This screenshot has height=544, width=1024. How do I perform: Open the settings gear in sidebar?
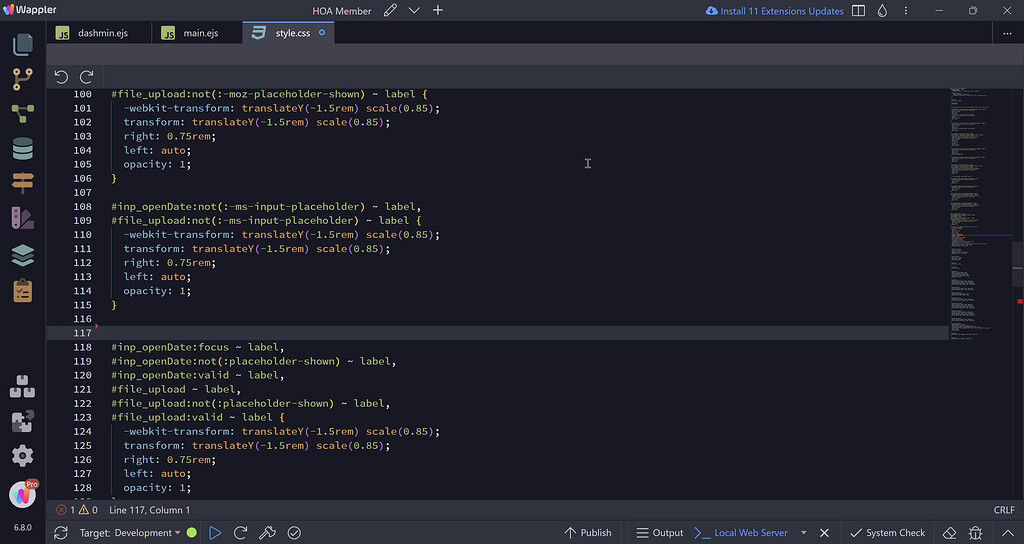[23, 456]
